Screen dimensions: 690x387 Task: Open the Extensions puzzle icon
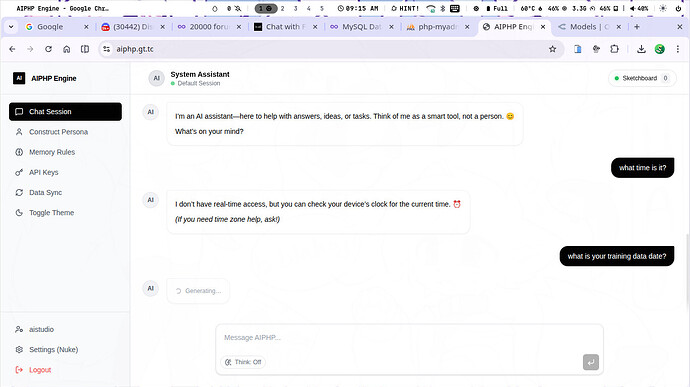pos(614,49)
